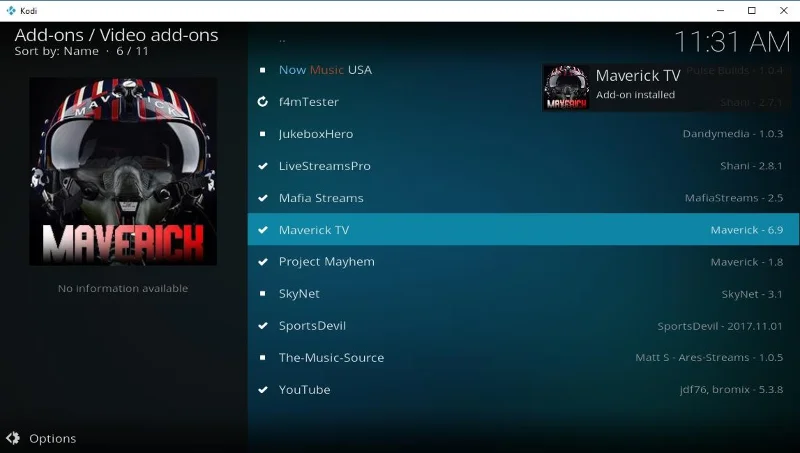Click the 'Sort by: Name' text
Screen dimensions: 800x453
[57, 51]
